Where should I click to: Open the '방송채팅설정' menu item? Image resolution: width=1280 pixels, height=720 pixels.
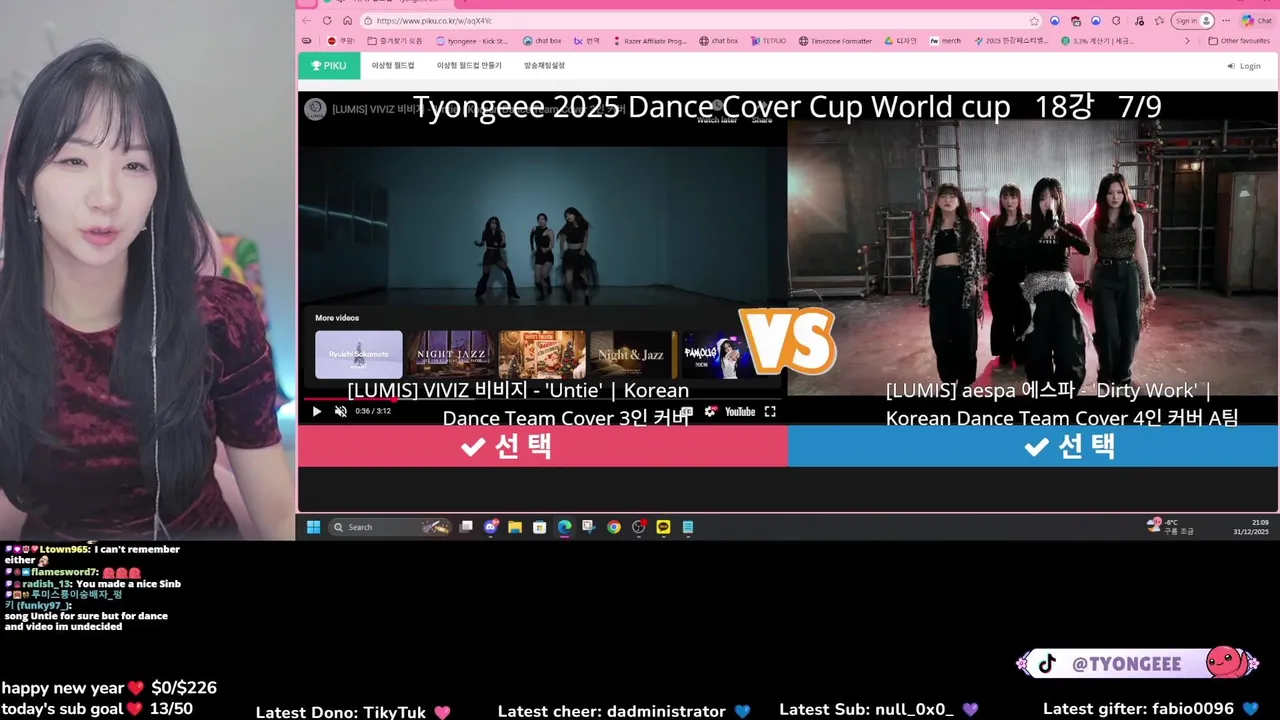pyautogui.click(x=545, y=66)
